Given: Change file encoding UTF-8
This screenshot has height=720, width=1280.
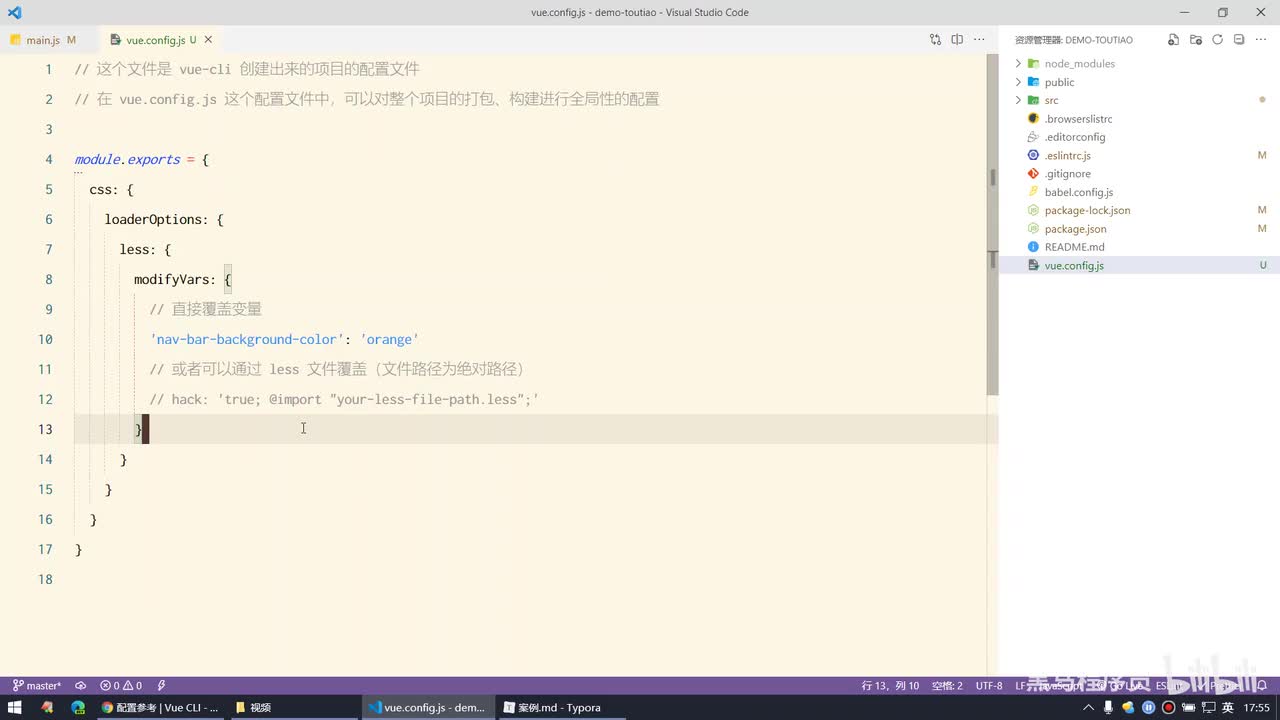Looking at the screenshot, I should [989, 686].
